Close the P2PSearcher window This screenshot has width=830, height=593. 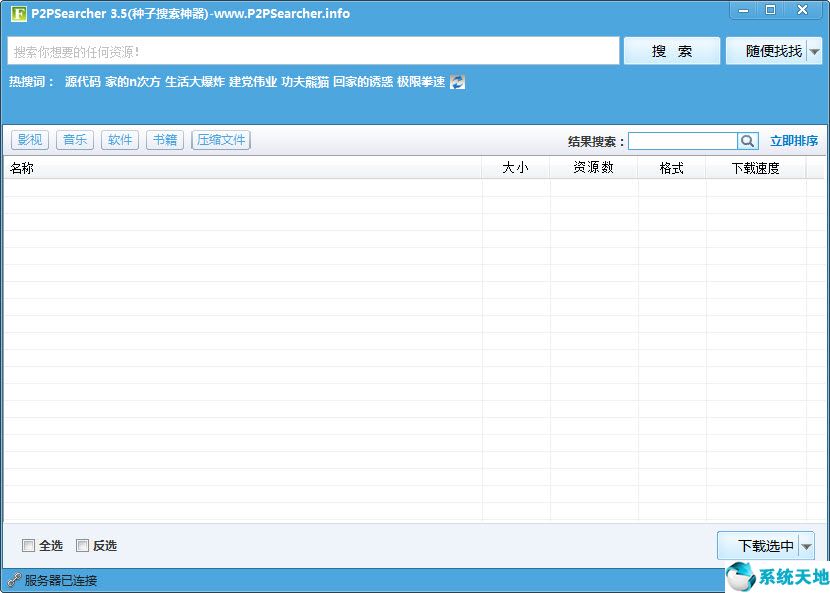(802, 10)
